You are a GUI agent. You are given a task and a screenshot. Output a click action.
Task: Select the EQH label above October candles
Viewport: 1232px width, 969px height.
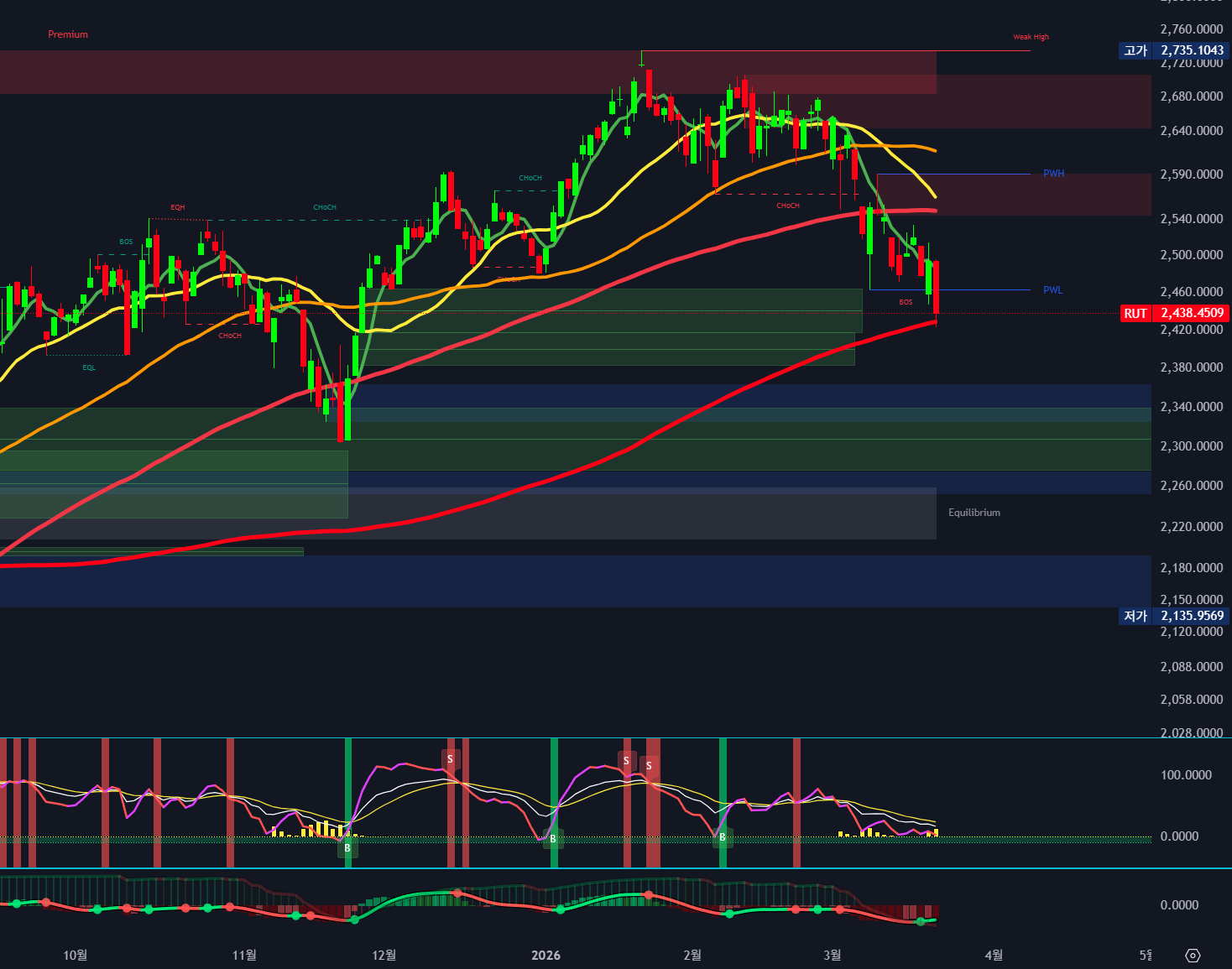177,207
